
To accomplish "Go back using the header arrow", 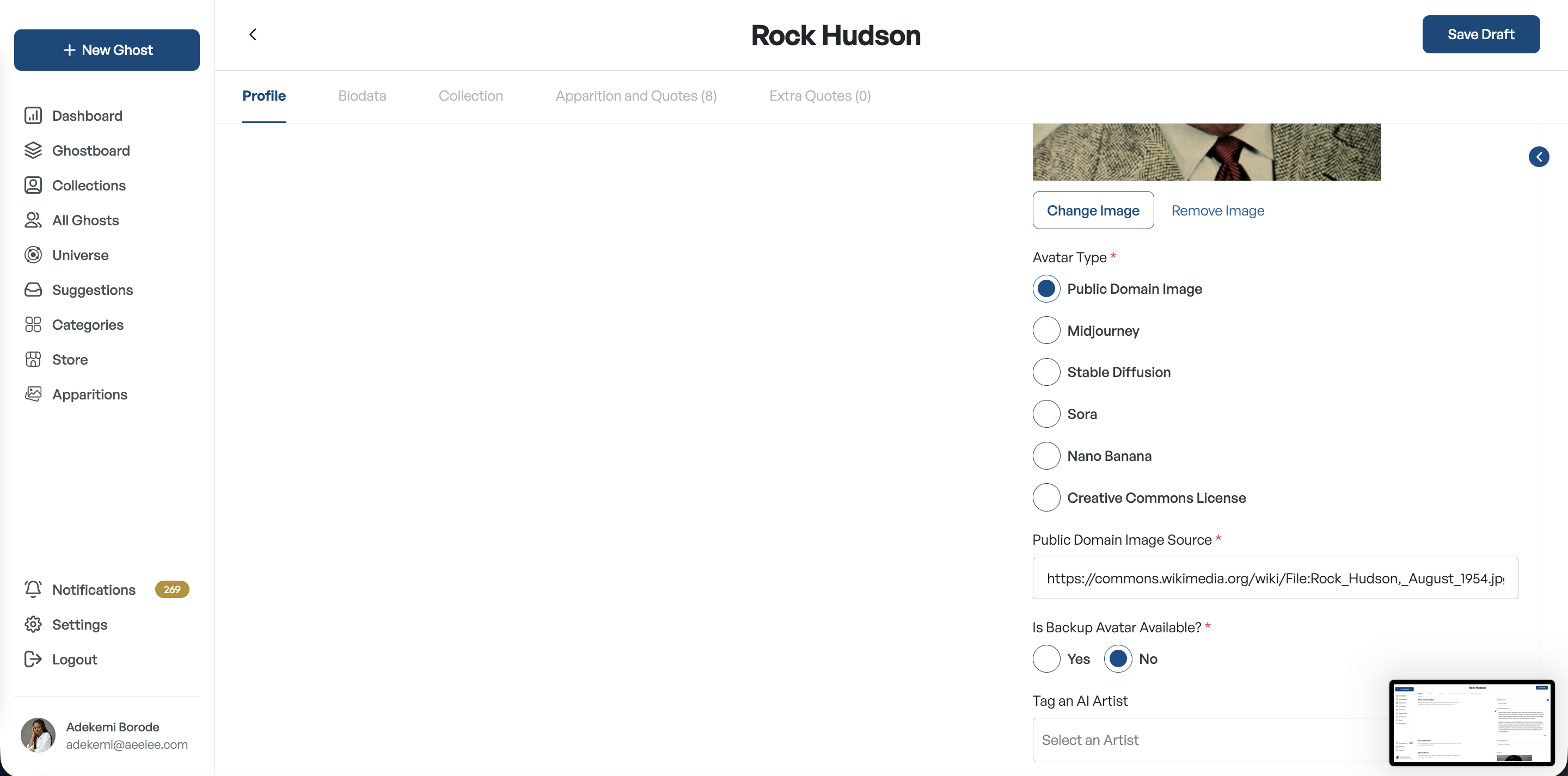I will pyautogui.click(x=253, y=35).
